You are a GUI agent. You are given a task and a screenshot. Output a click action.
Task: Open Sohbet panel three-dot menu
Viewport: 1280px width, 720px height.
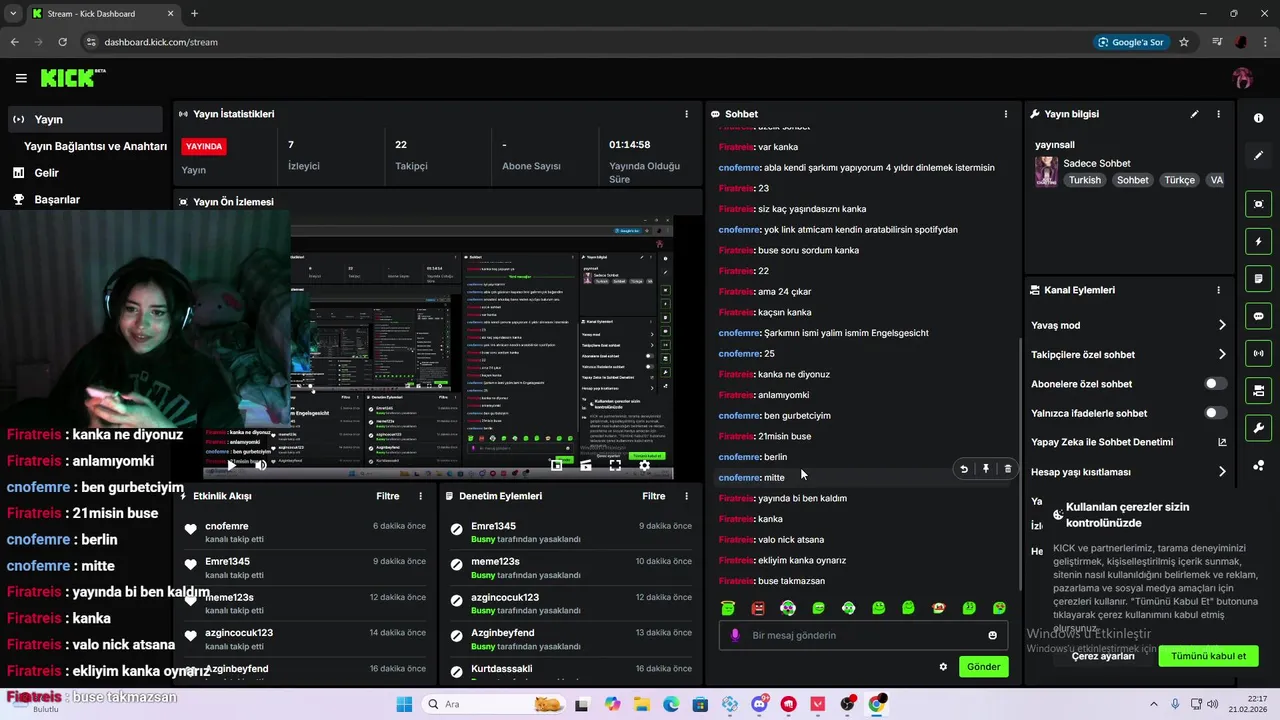point(1006,114)
